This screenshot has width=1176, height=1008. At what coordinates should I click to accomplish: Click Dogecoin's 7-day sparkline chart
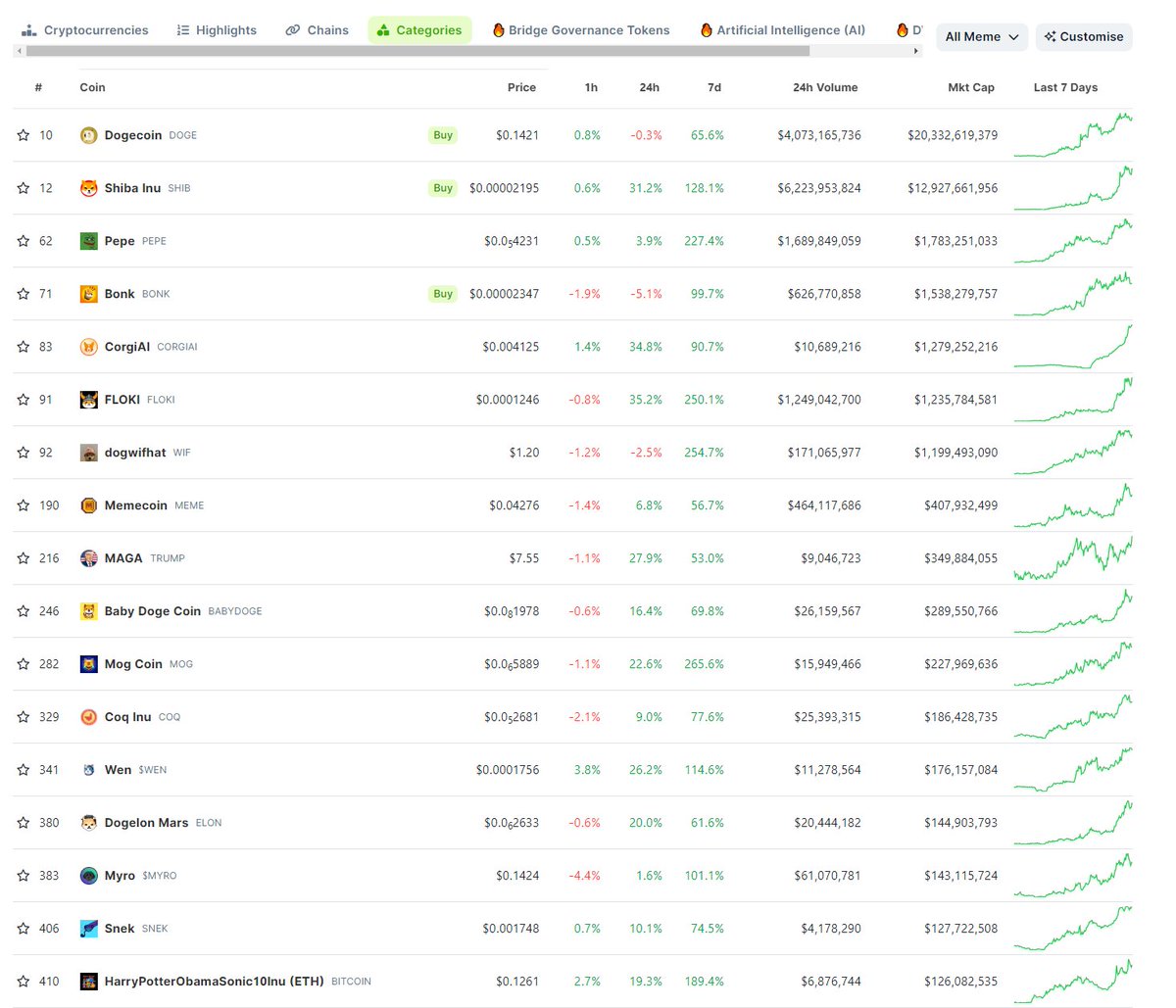[x=1075, y=134]
